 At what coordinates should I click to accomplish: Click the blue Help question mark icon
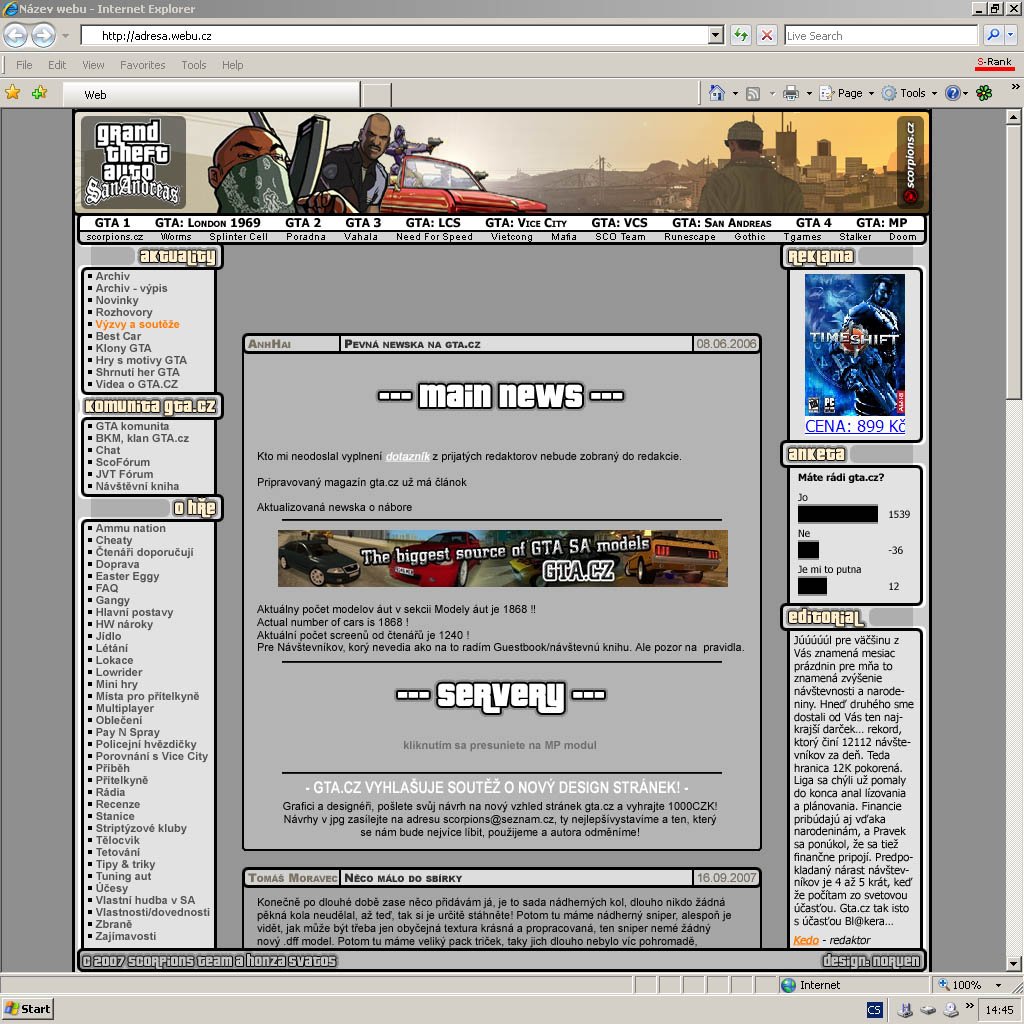(953, 93)
